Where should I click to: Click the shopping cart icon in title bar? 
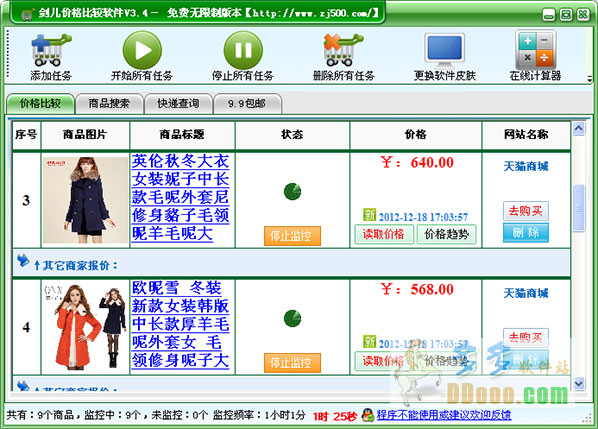pos(27,14)
